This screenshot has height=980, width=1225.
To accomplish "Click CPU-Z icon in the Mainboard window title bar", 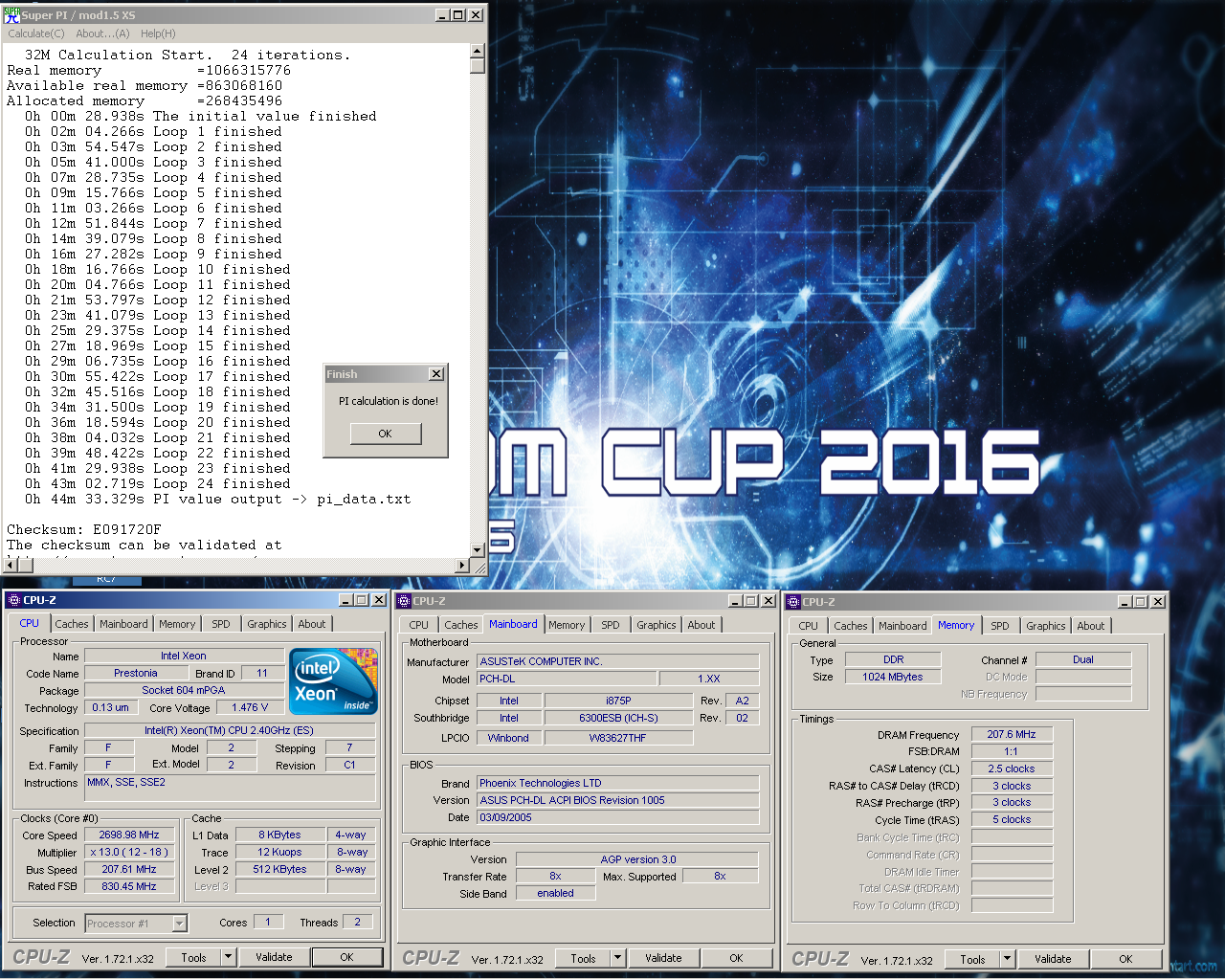I will pyautogui.click(x=403, y=601).
